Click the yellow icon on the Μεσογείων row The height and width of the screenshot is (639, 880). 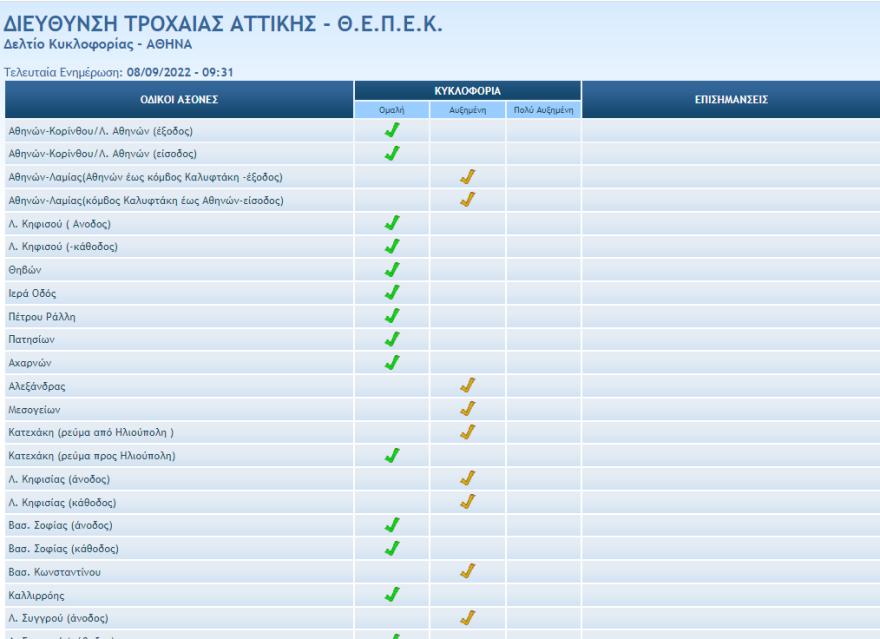468,407
